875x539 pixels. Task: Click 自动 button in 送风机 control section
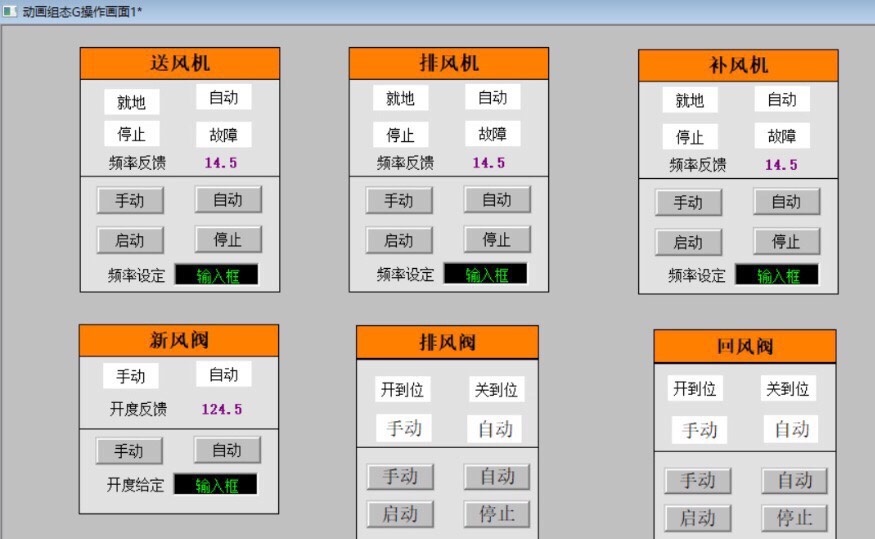pos(228,199)
